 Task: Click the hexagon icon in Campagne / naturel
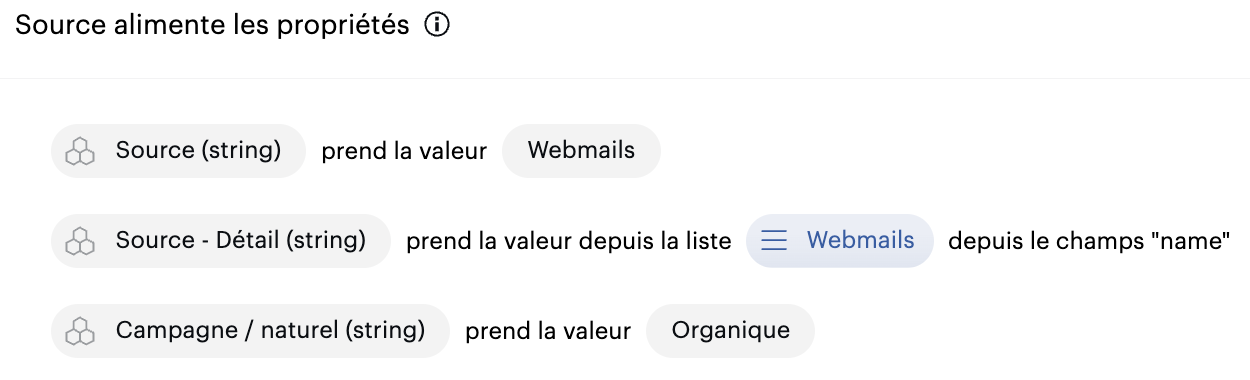80,332
